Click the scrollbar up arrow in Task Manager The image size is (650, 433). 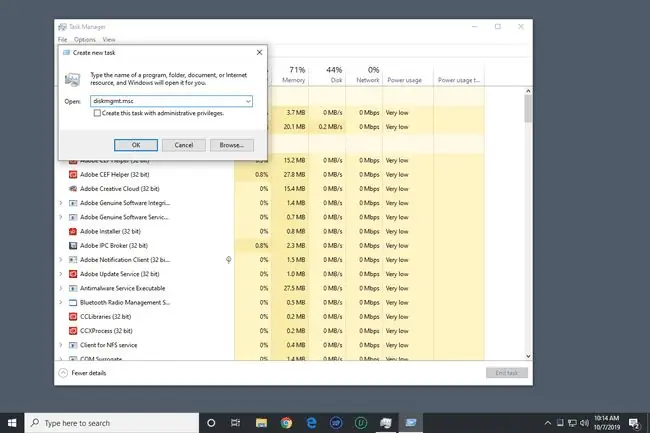coord(528,91)
